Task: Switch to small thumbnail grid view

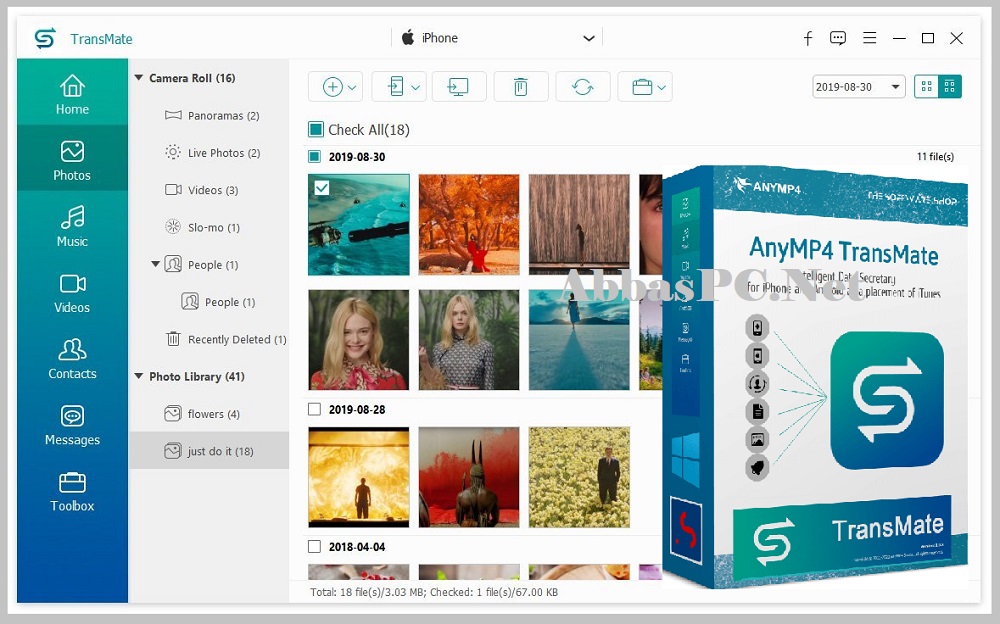Action: (950, 87)
